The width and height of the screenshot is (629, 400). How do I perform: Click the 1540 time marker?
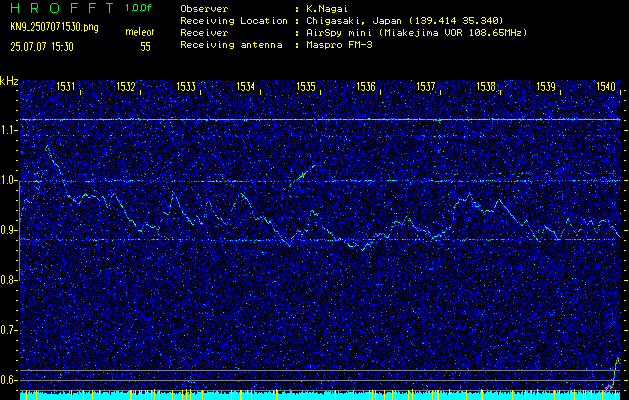pos(606,86)
